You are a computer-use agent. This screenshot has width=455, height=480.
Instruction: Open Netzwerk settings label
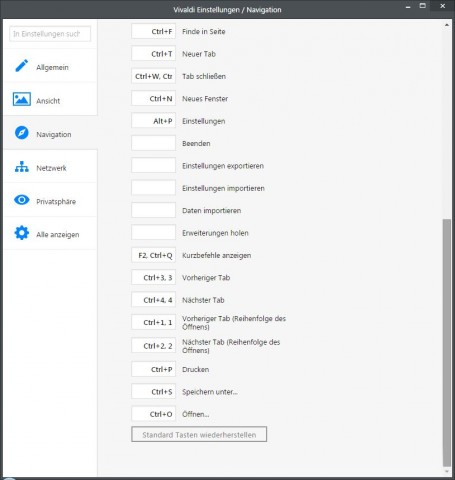point(51,168)
